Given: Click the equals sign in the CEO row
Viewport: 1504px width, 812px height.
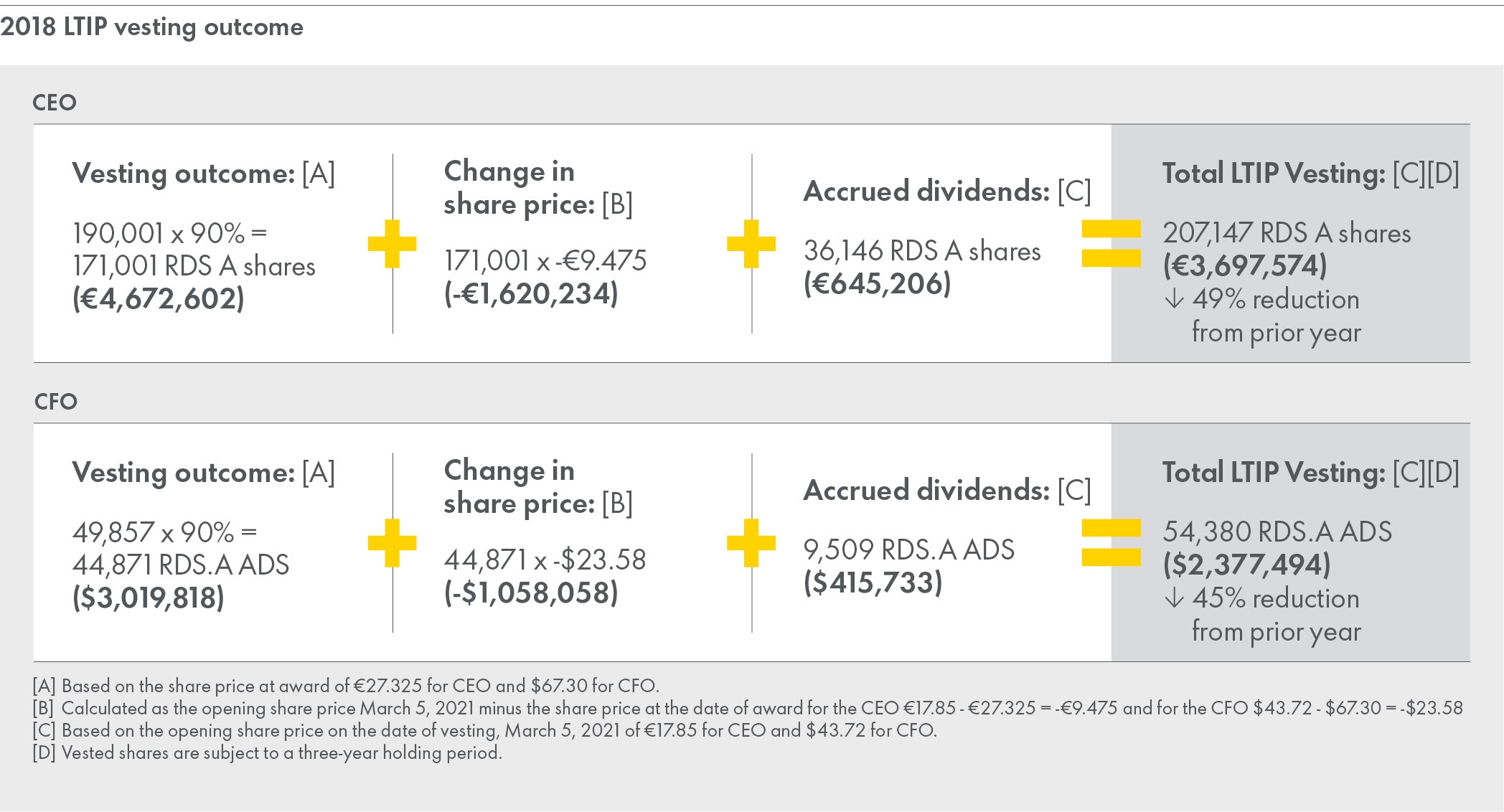Looking at the screenshot, I should tap(1111, 244).
